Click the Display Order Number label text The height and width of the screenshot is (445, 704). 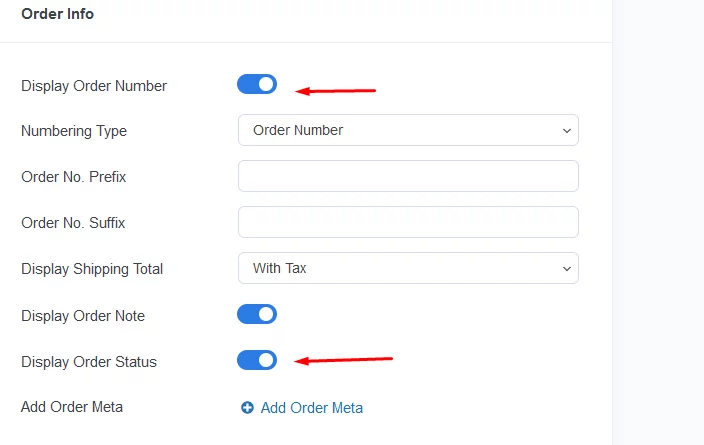pyautogui.click(x=94, y=86)
